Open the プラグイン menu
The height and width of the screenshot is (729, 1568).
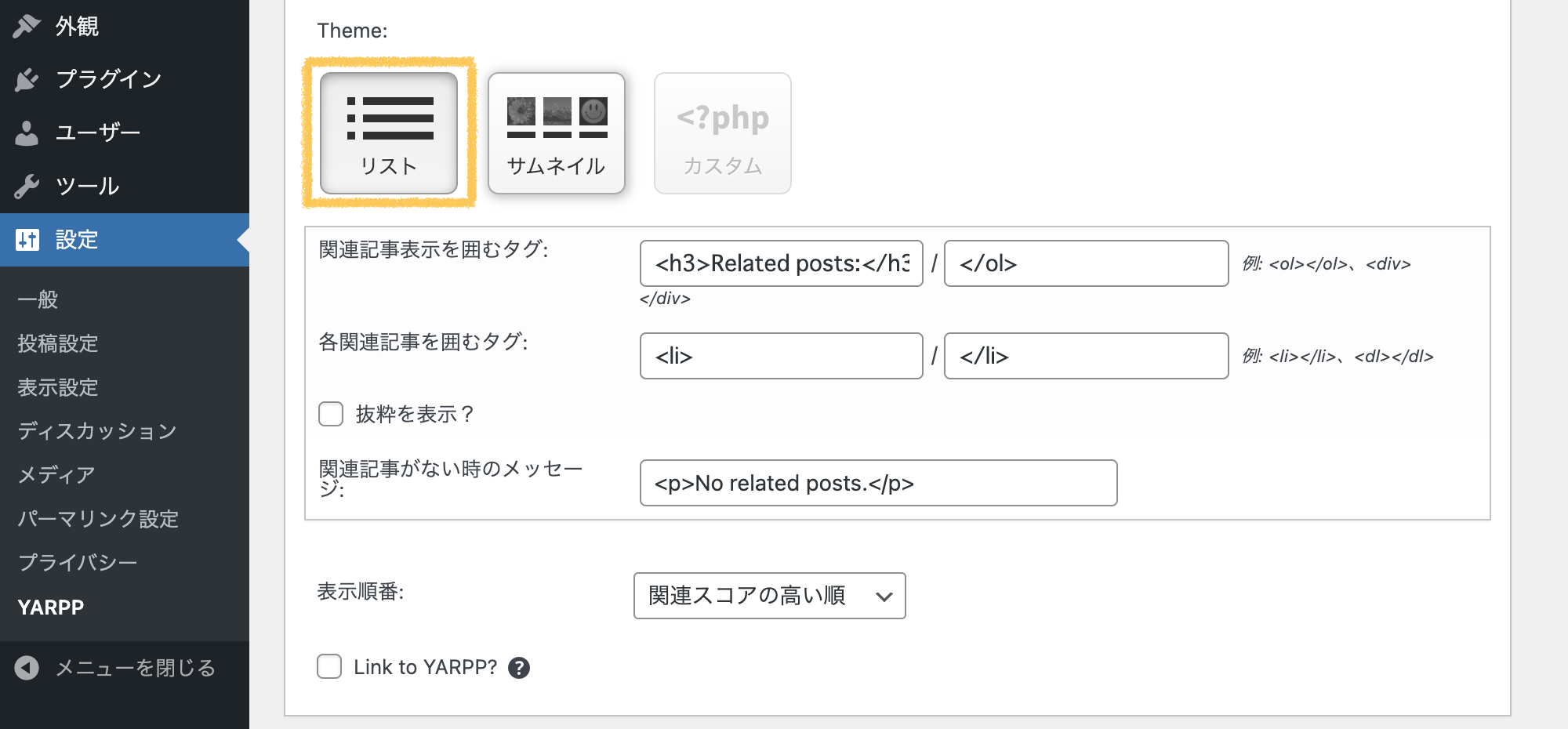(x=125, y=79)
